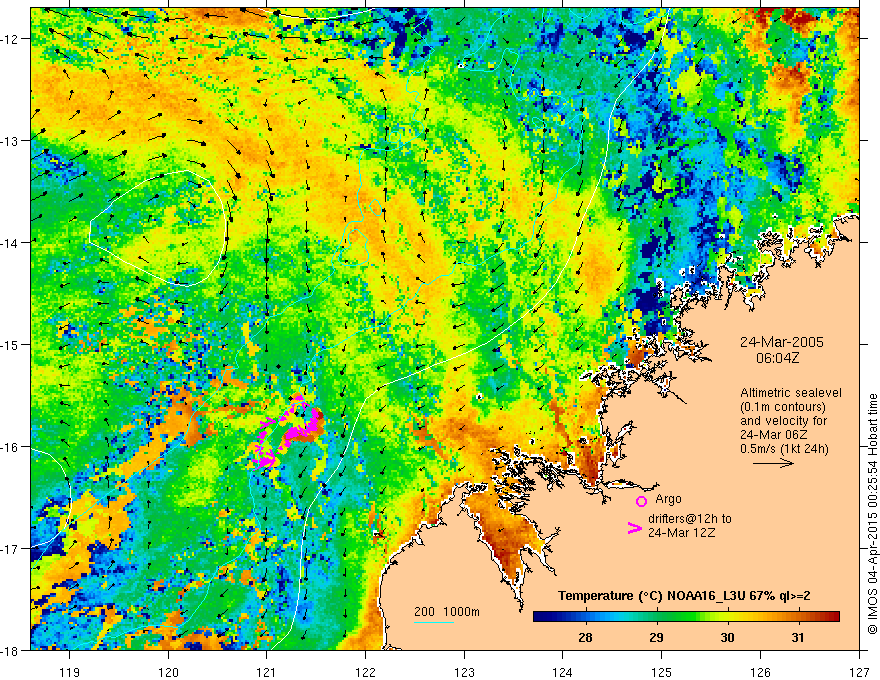Click the magenta drifter track cluster

pyautogui.click(x=288, y=431)
